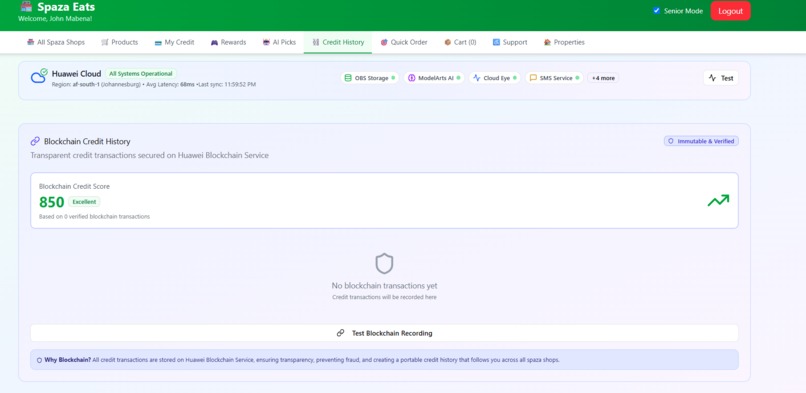This screenshot has height=393, width=806.
Task: Open the All Spaza Shops tab
Action: [56, 42]
